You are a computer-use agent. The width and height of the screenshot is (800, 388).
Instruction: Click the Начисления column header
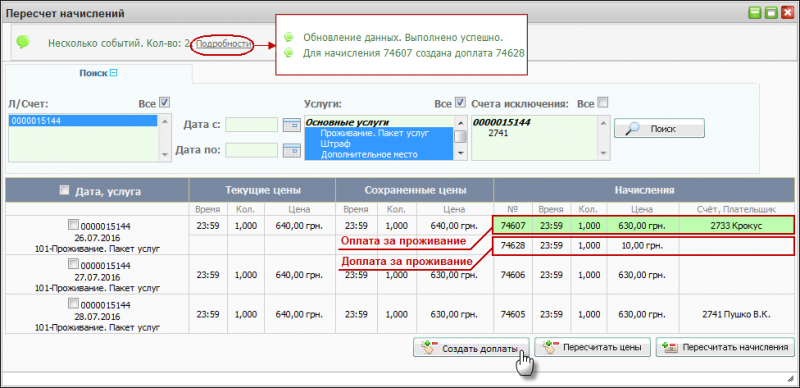(x=644, y=190)
